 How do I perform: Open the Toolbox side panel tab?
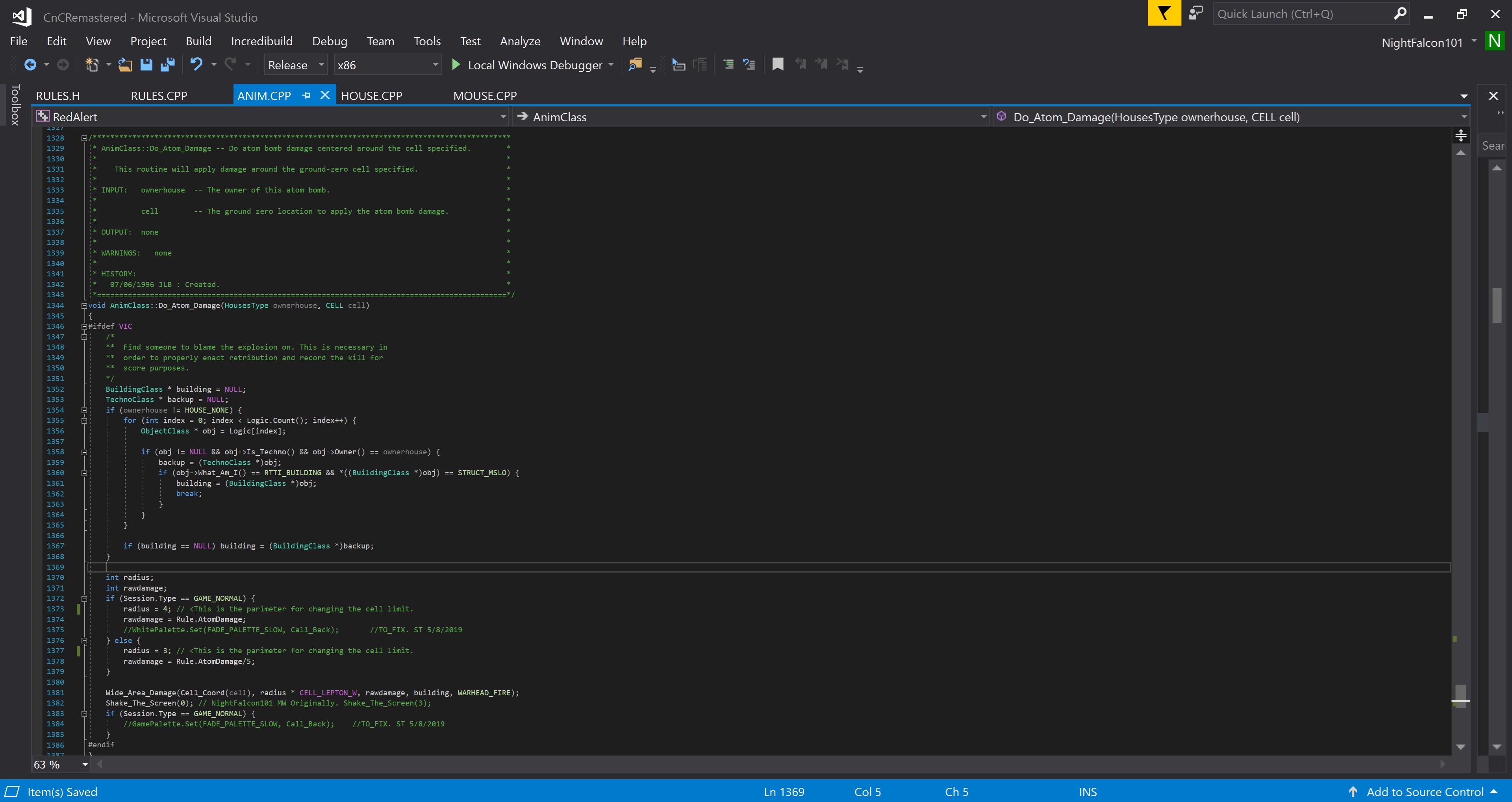(x=15, y=104)
